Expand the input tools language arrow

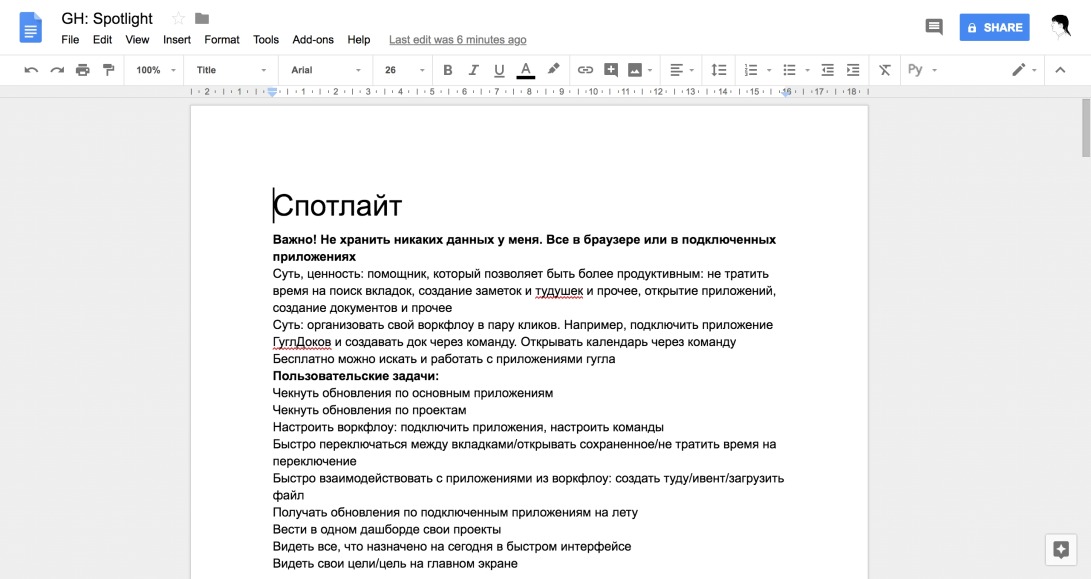[934, 70]
